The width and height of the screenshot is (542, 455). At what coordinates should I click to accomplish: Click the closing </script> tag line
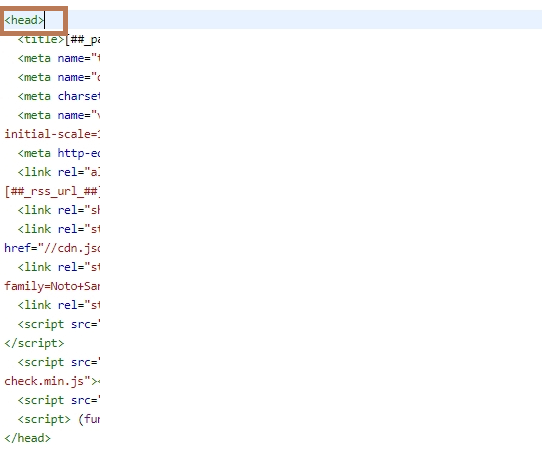click(x=34, y=343)
